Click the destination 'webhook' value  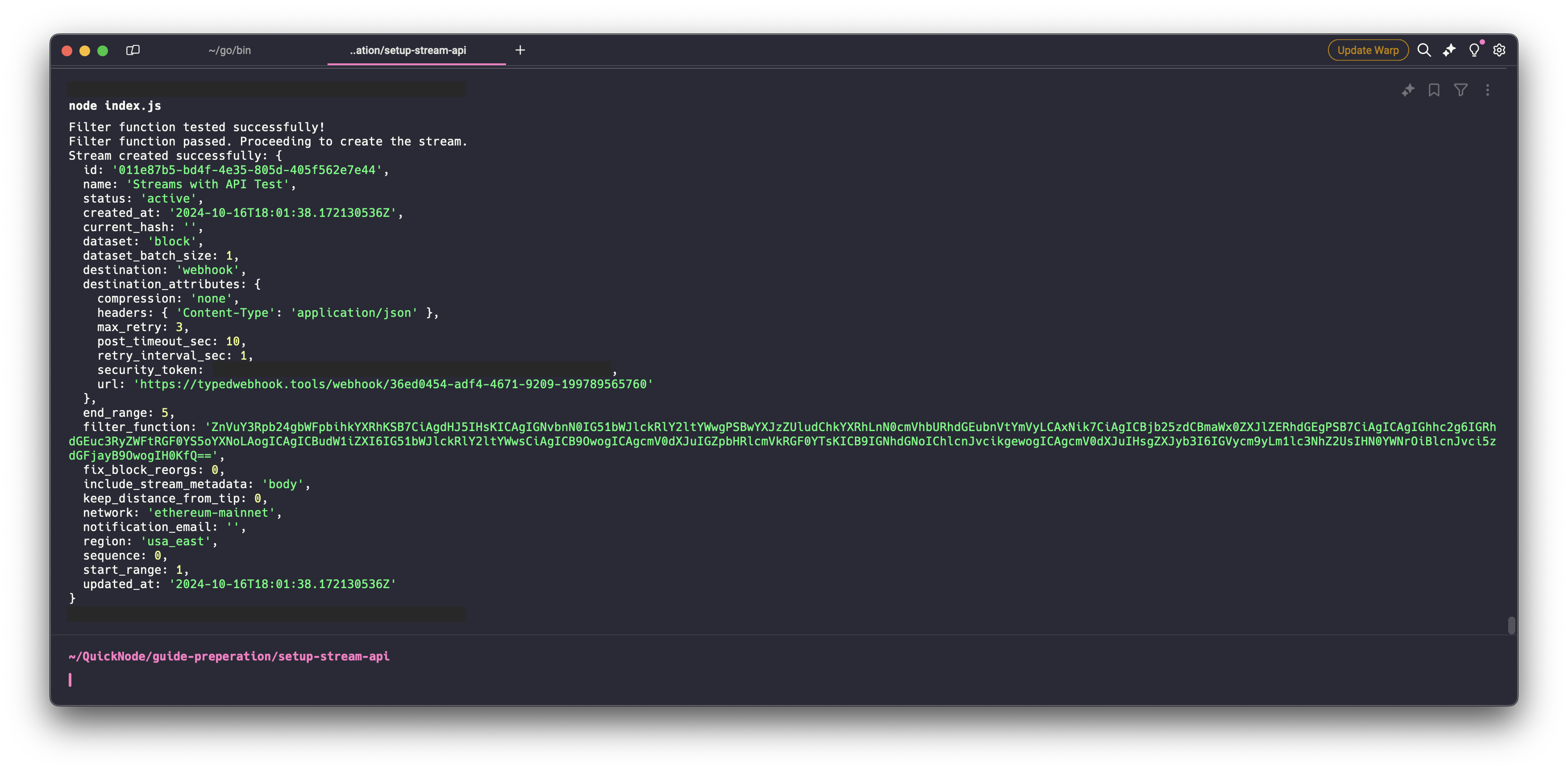(207, 270)
